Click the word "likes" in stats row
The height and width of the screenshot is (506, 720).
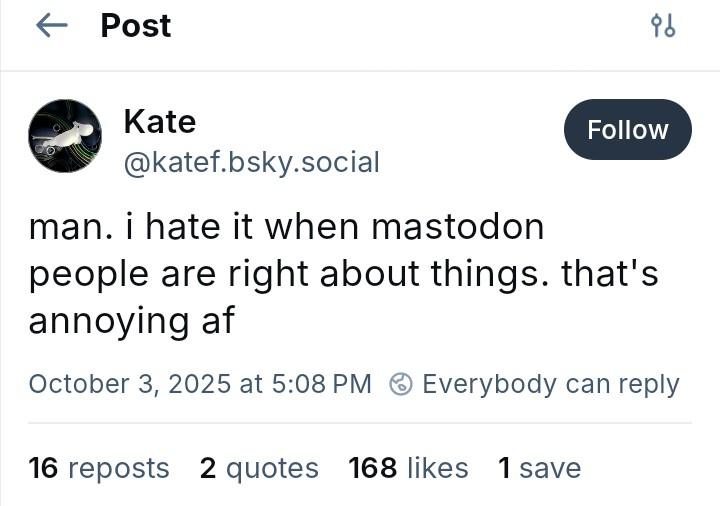click(437, 468)
